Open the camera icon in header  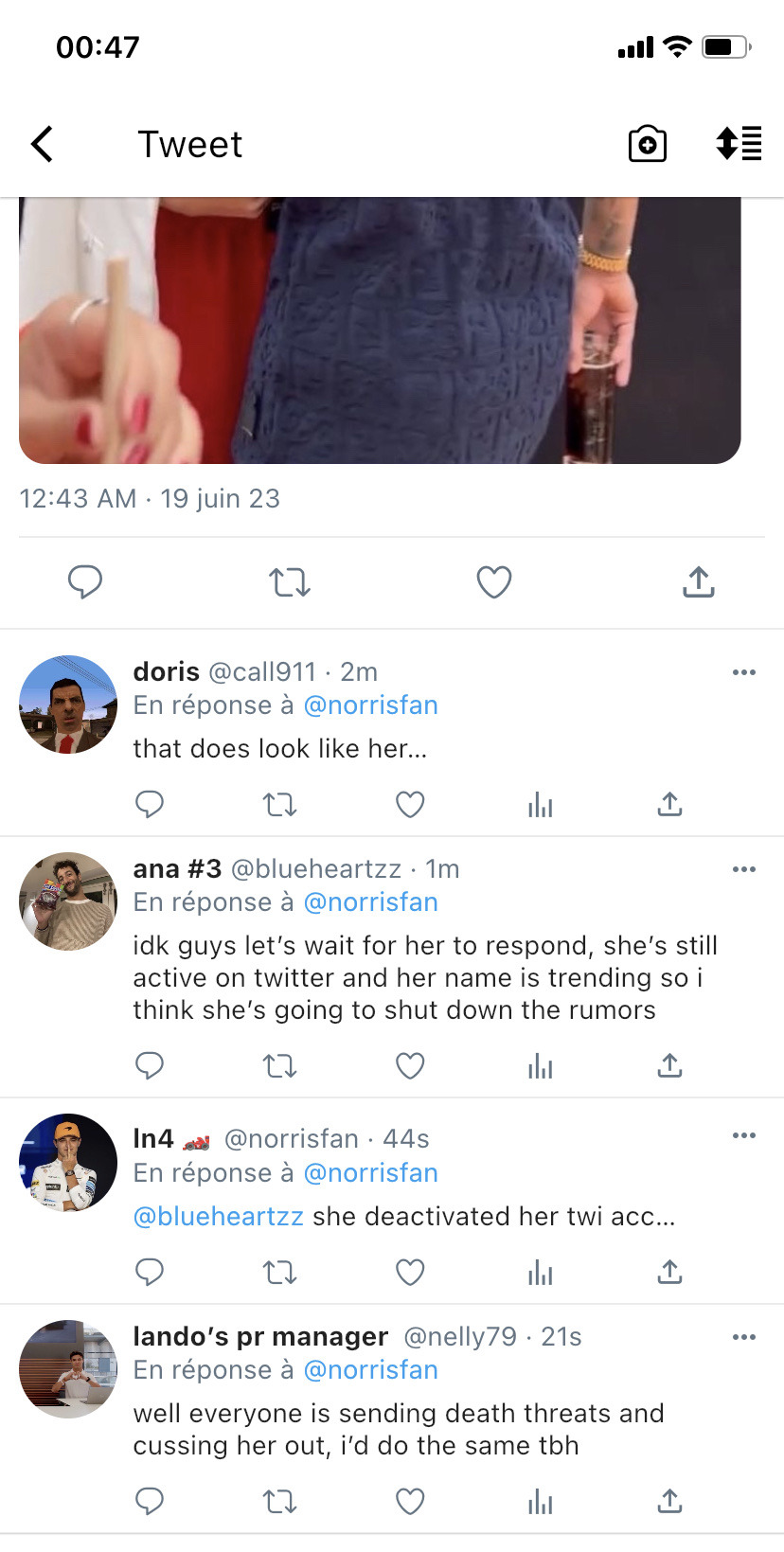tap(648, 144)
